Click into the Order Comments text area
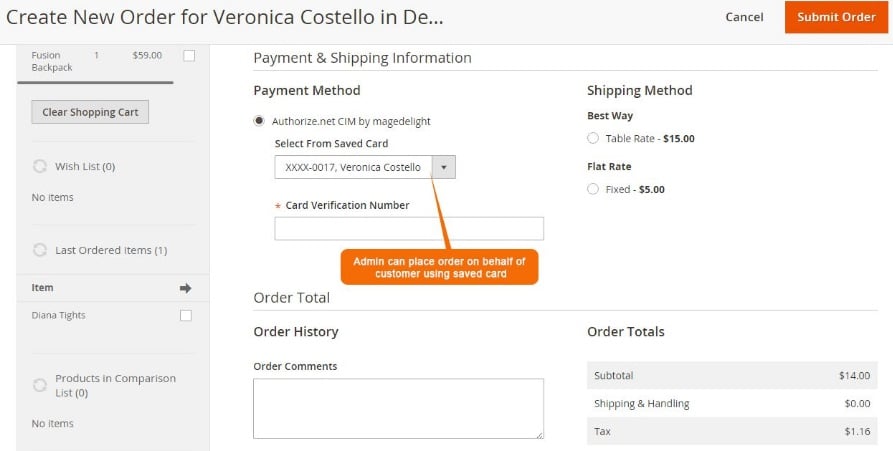The width and height of the screenshot is (893, 451). point(398,408)
